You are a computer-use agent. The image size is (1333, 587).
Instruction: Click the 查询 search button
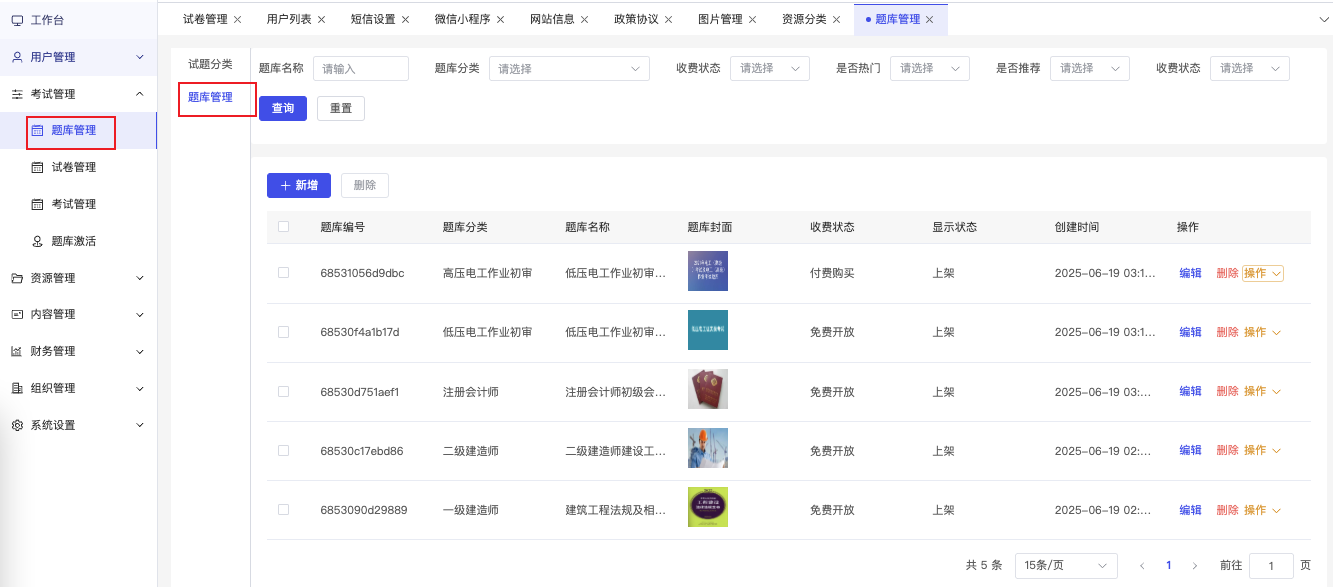(x=283, y=108)
